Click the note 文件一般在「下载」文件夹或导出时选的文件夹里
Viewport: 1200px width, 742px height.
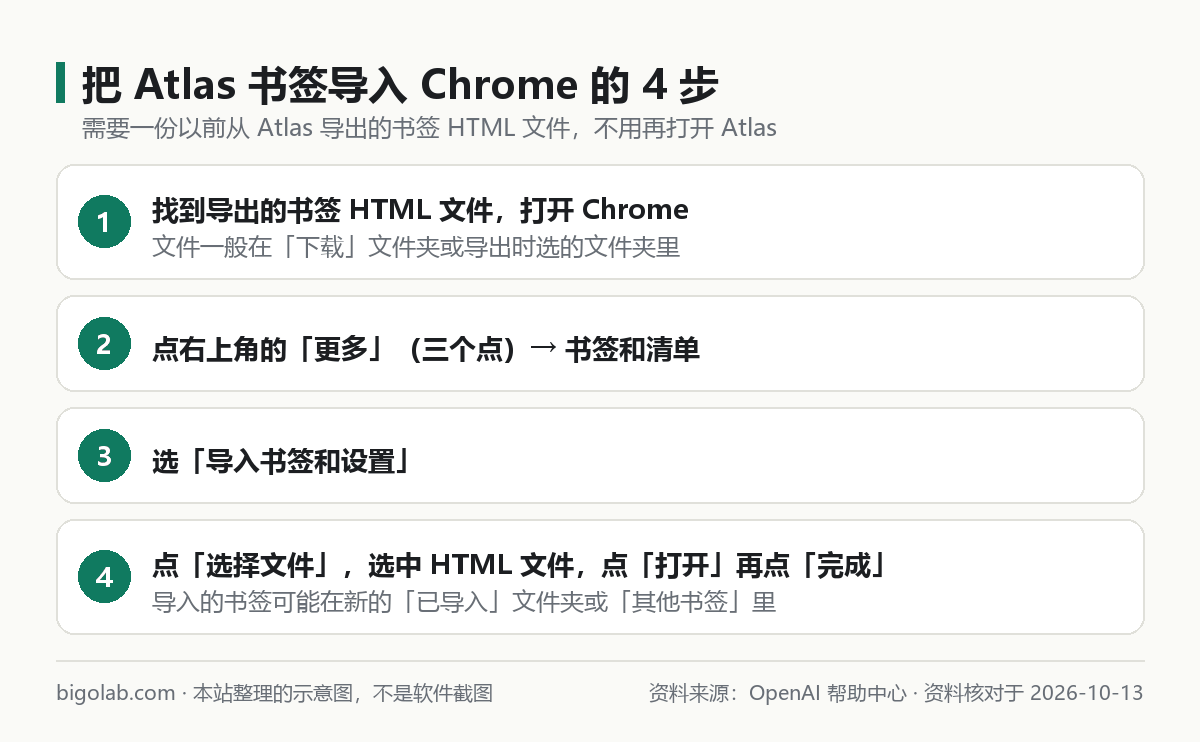point(416,247)
